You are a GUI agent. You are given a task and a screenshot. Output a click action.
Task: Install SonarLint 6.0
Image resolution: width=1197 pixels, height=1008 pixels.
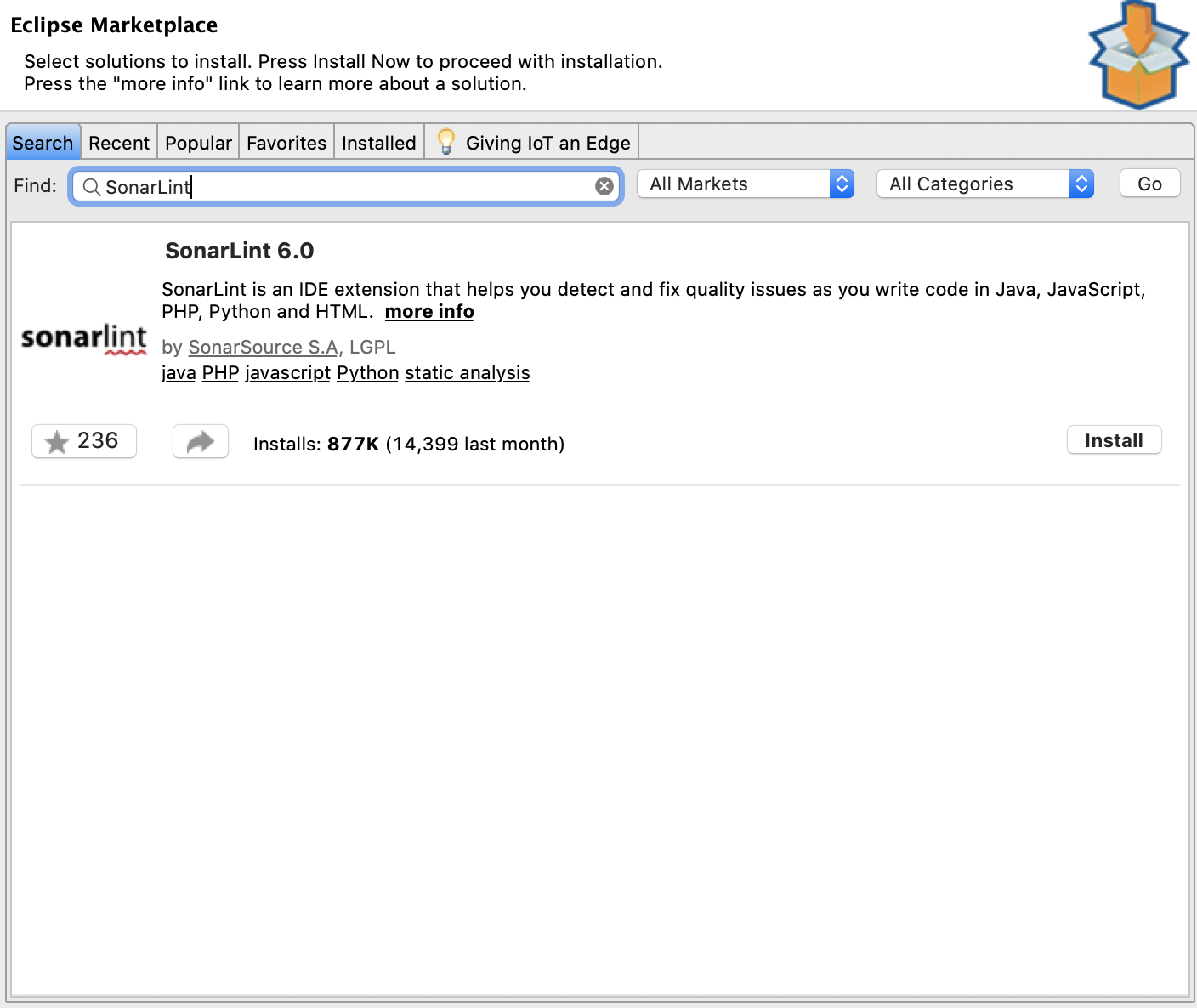coord(1115,440)
